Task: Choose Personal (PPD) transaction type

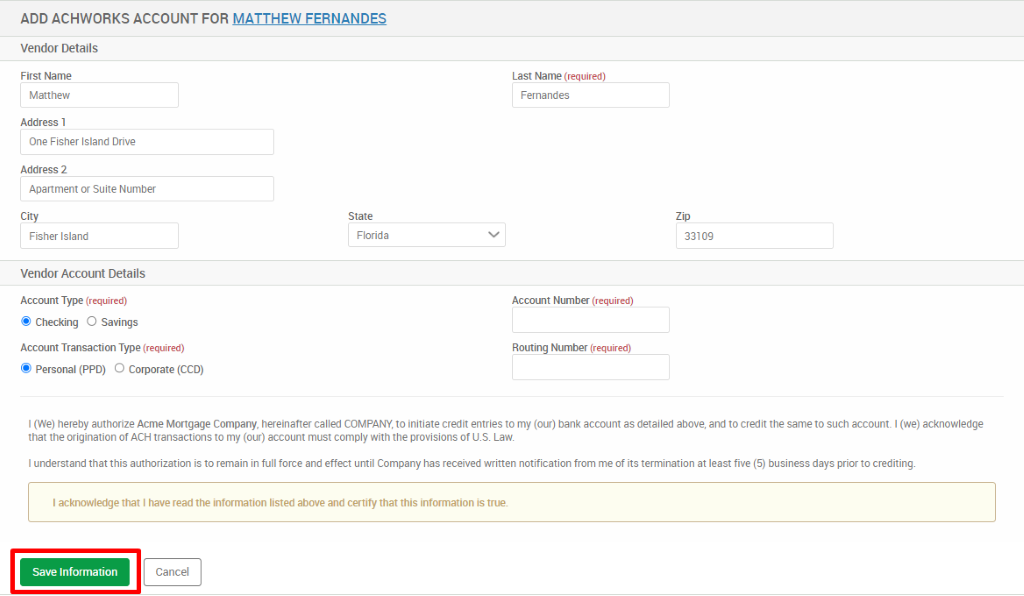Action: click(x=25, y=368)
